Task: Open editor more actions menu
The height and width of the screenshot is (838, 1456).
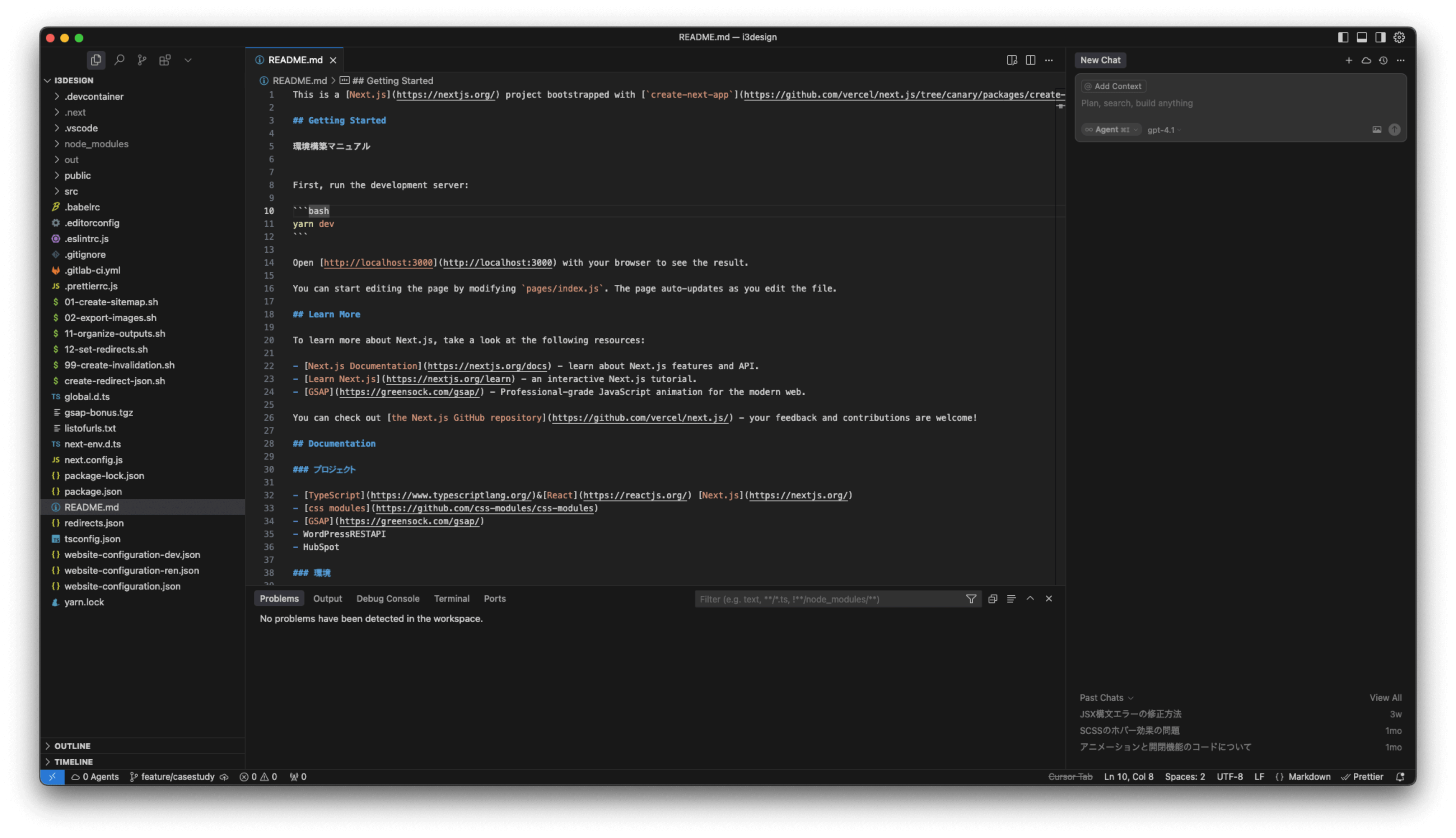Action: [1049, 60]
